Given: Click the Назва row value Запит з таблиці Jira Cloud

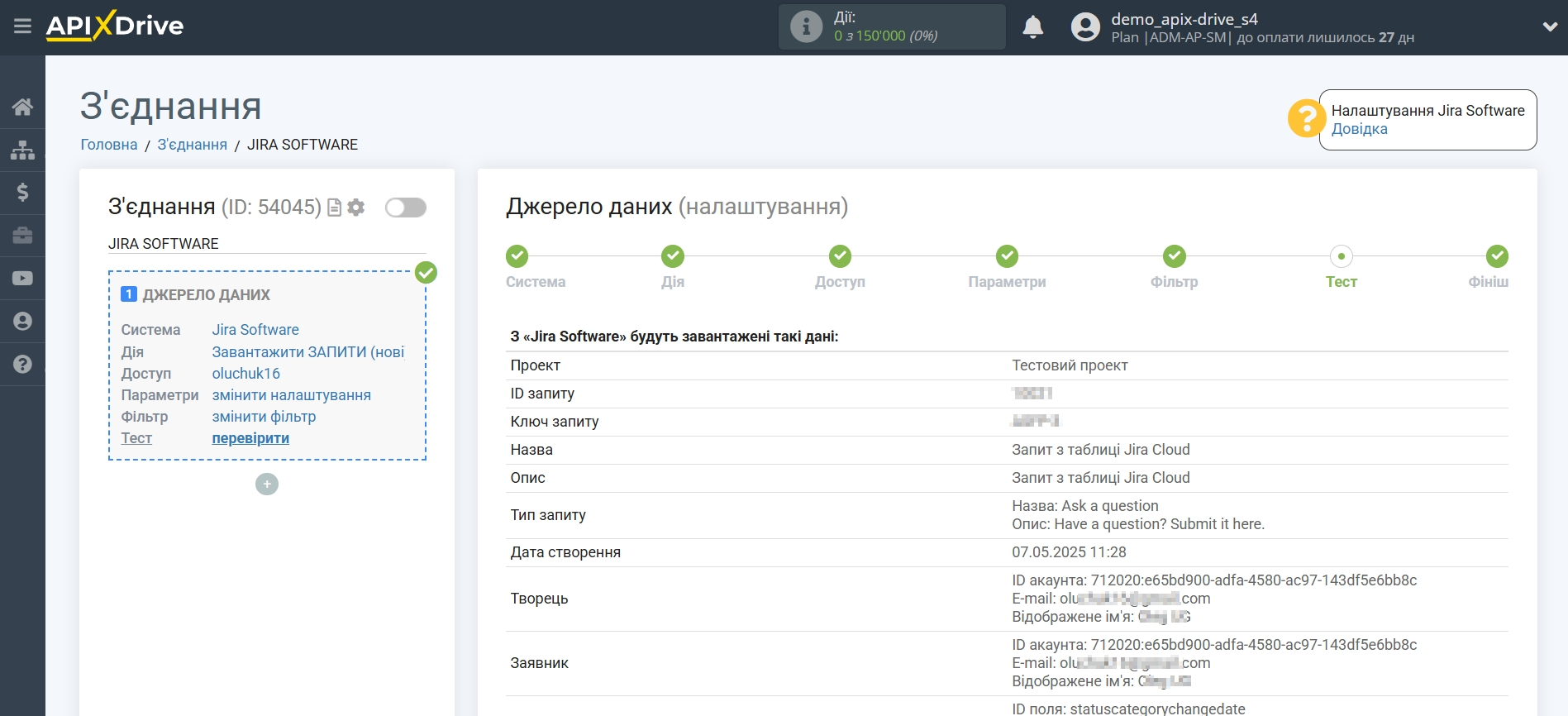Looking at the screenshot, I should click(1100, 450).
